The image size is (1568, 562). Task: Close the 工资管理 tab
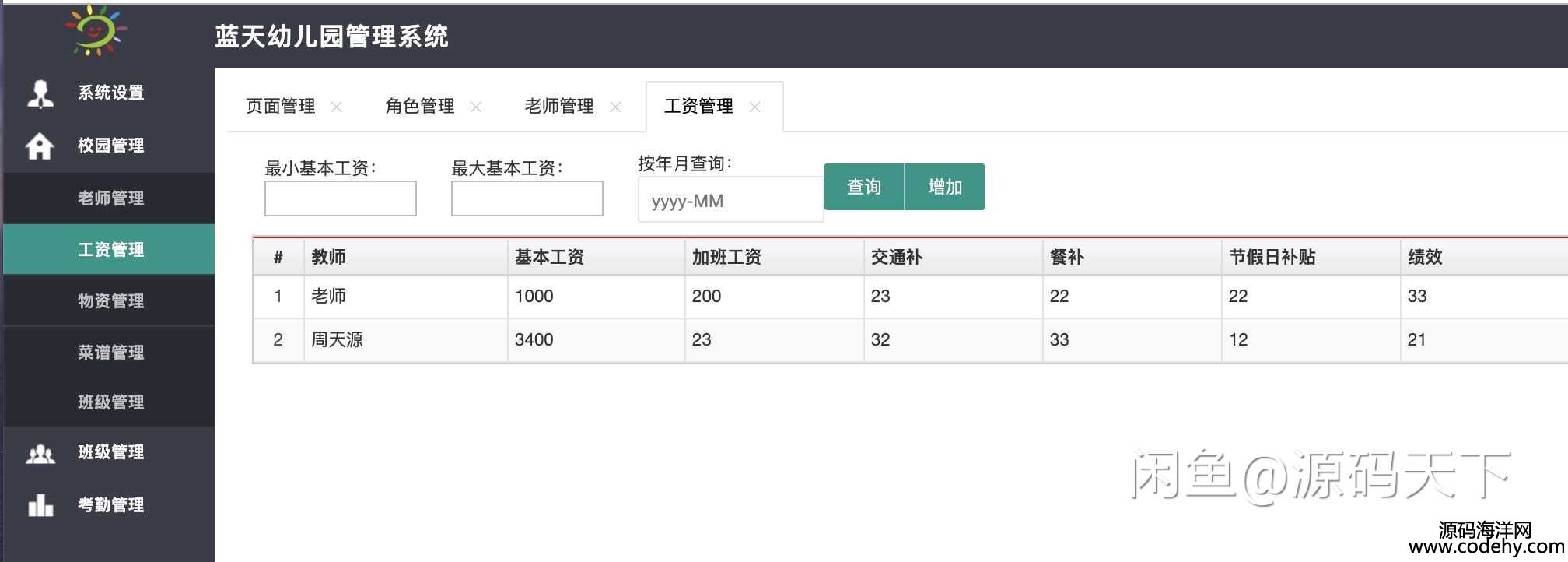(x=754, y=107)
